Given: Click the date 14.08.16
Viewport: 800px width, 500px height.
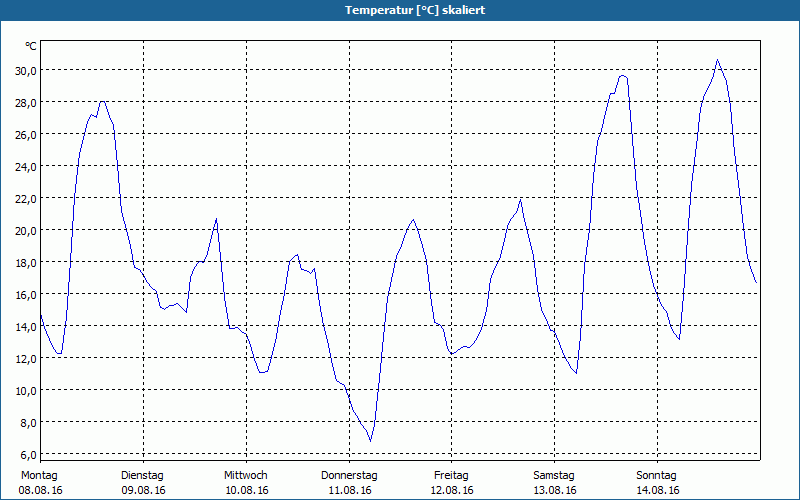Looking at the screenshot, I should pyautogui.click(x=658, y=491).
